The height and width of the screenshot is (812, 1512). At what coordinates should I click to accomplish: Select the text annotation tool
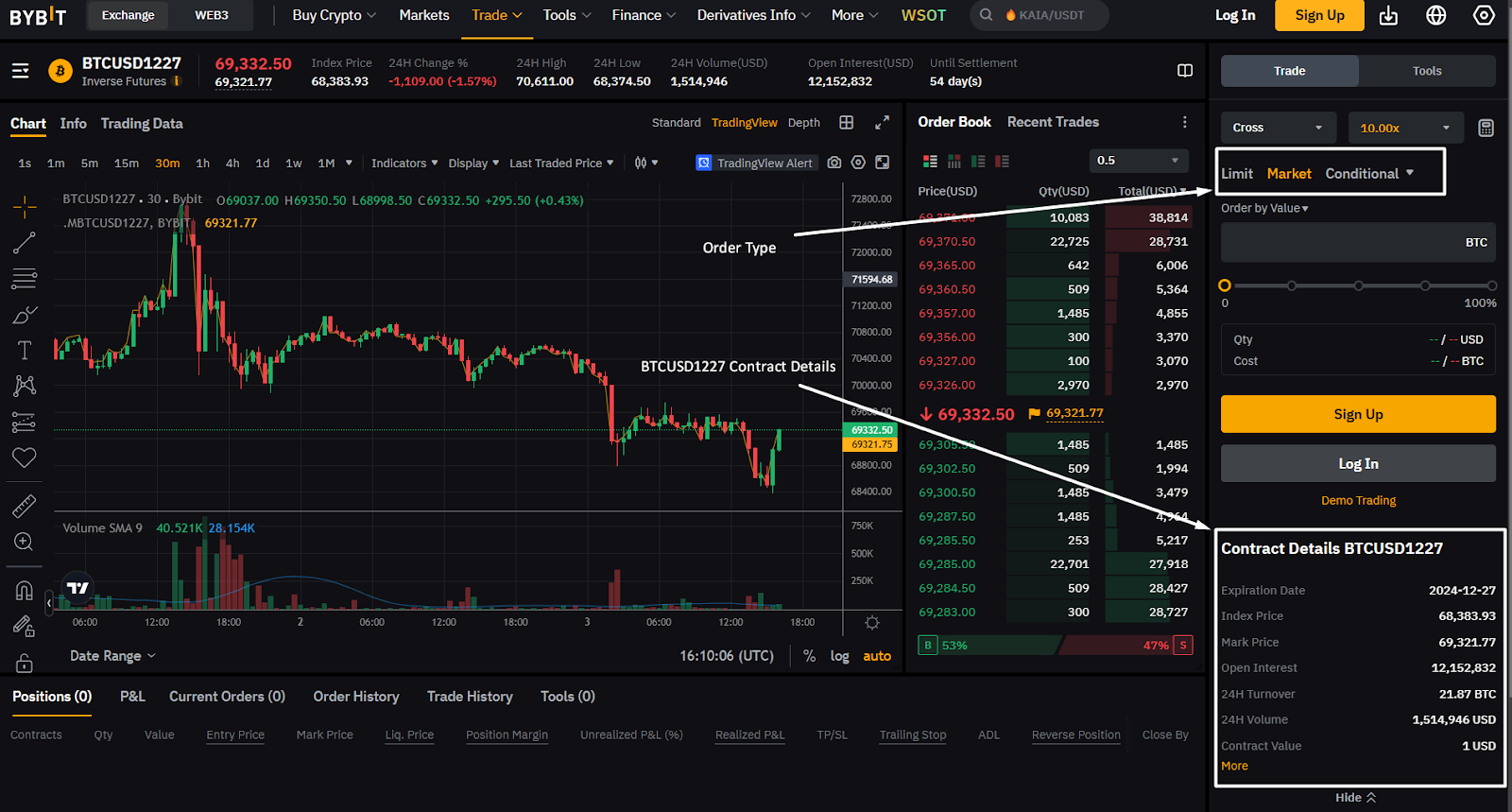[25, 351]
